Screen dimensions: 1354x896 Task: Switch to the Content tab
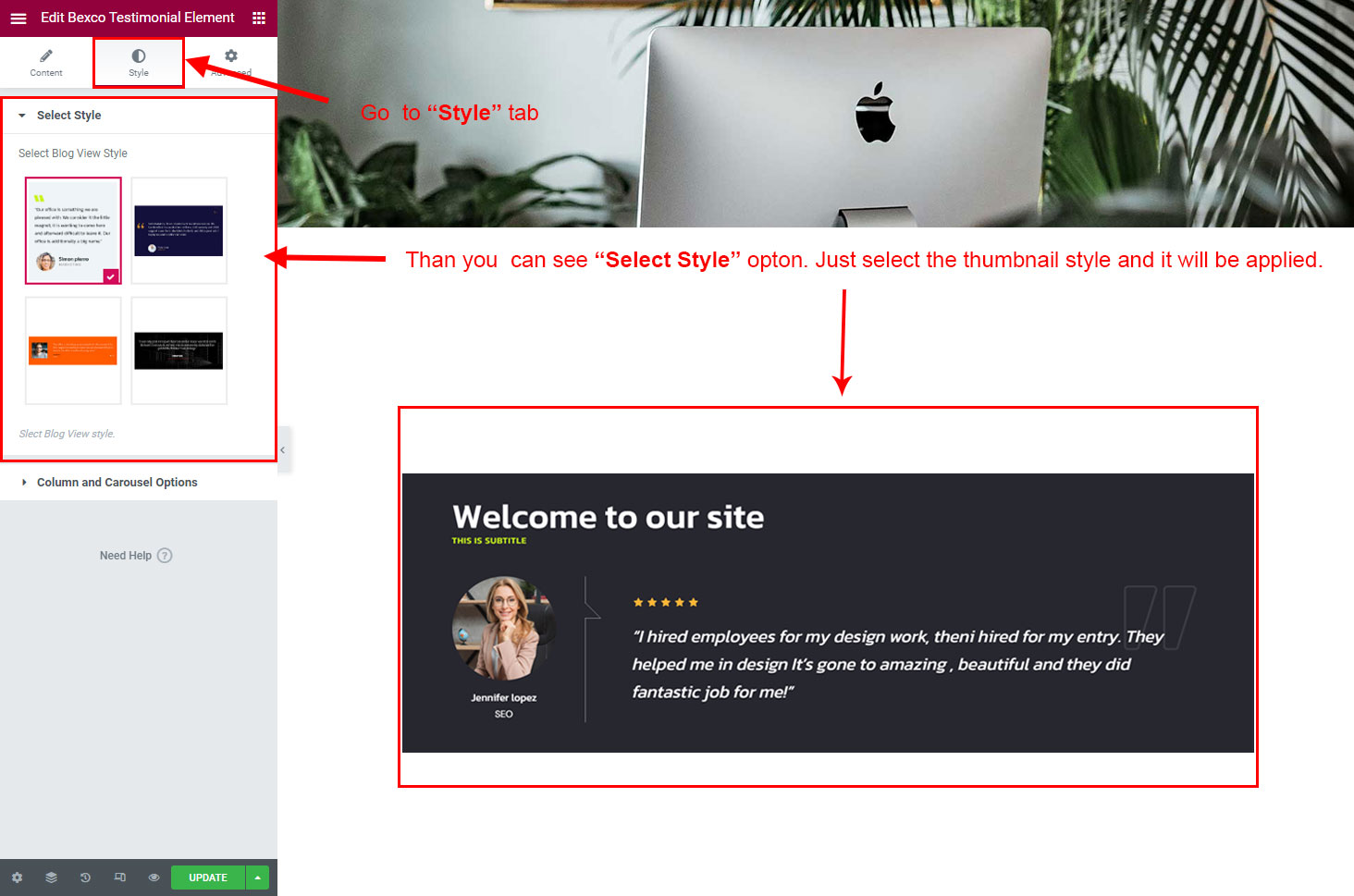click(x=46, y=62)
